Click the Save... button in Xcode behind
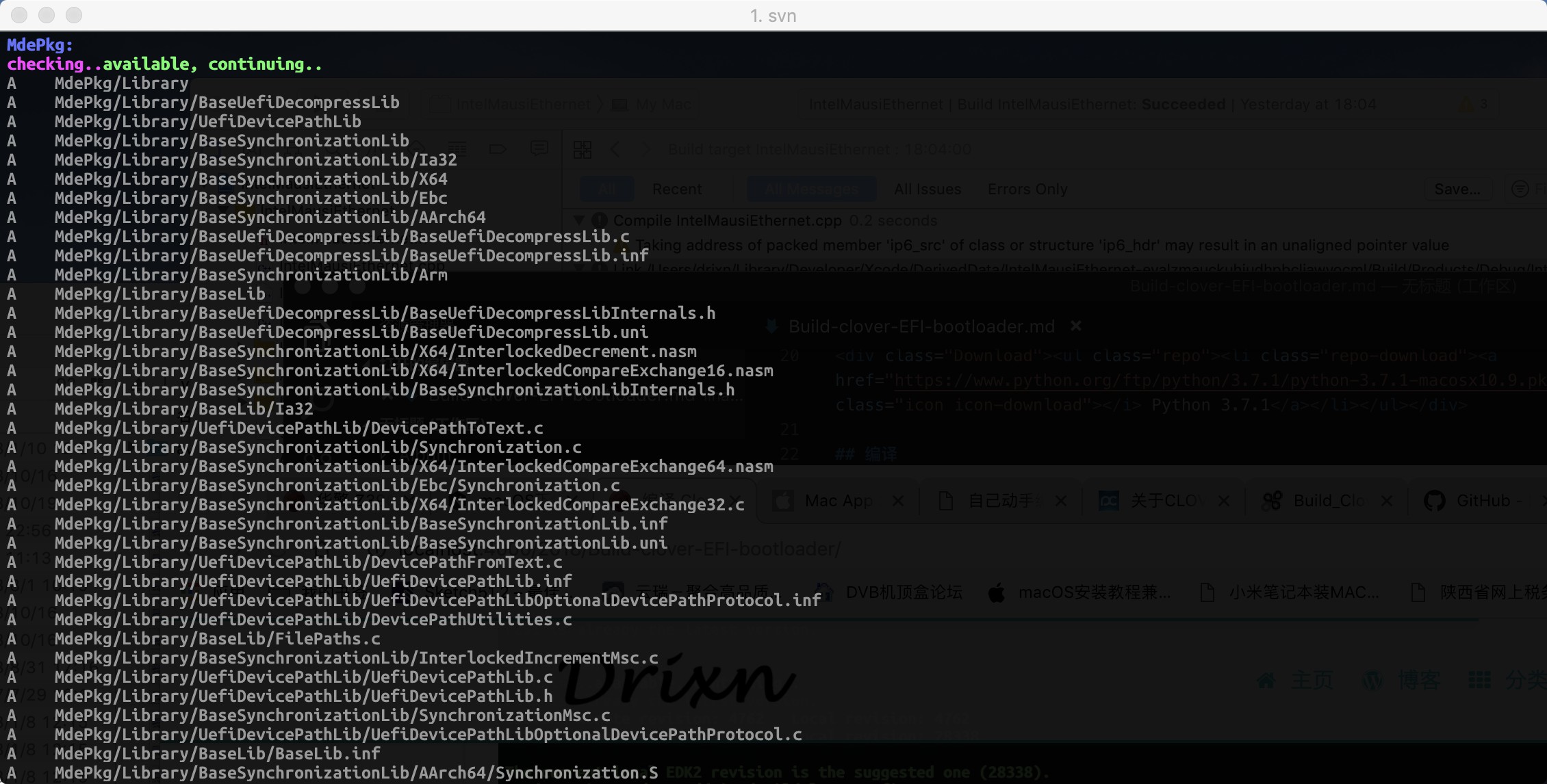Viewport: 1547px width, 784px height. [1457, 189]
